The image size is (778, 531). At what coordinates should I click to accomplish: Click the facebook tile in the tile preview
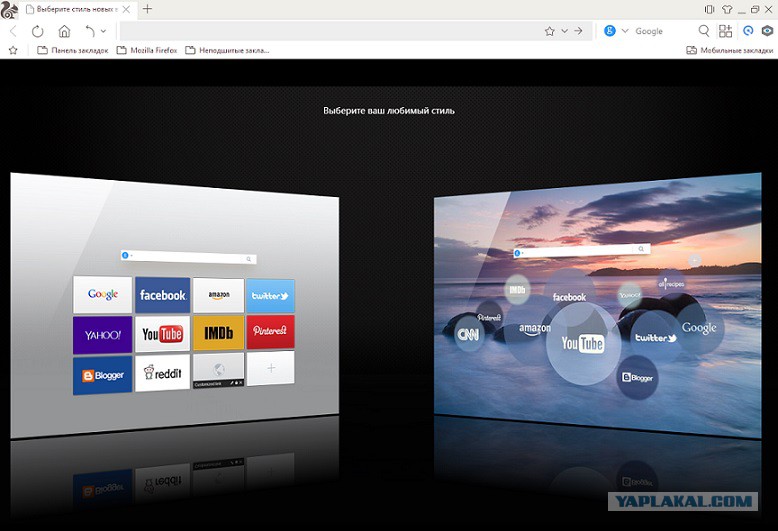click(163, 295)
